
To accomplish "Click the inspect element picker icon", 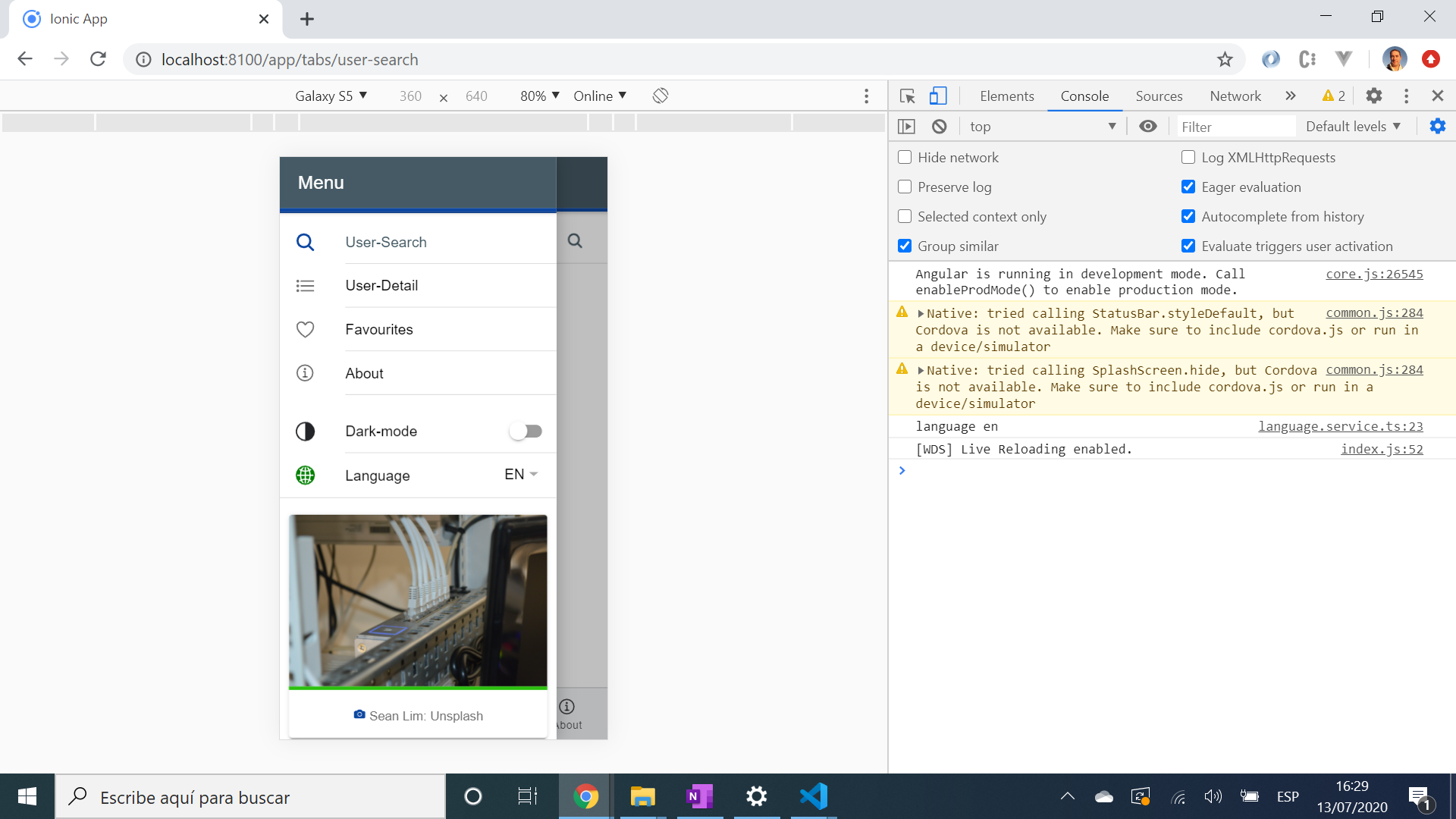I will [x=907, y=96].
